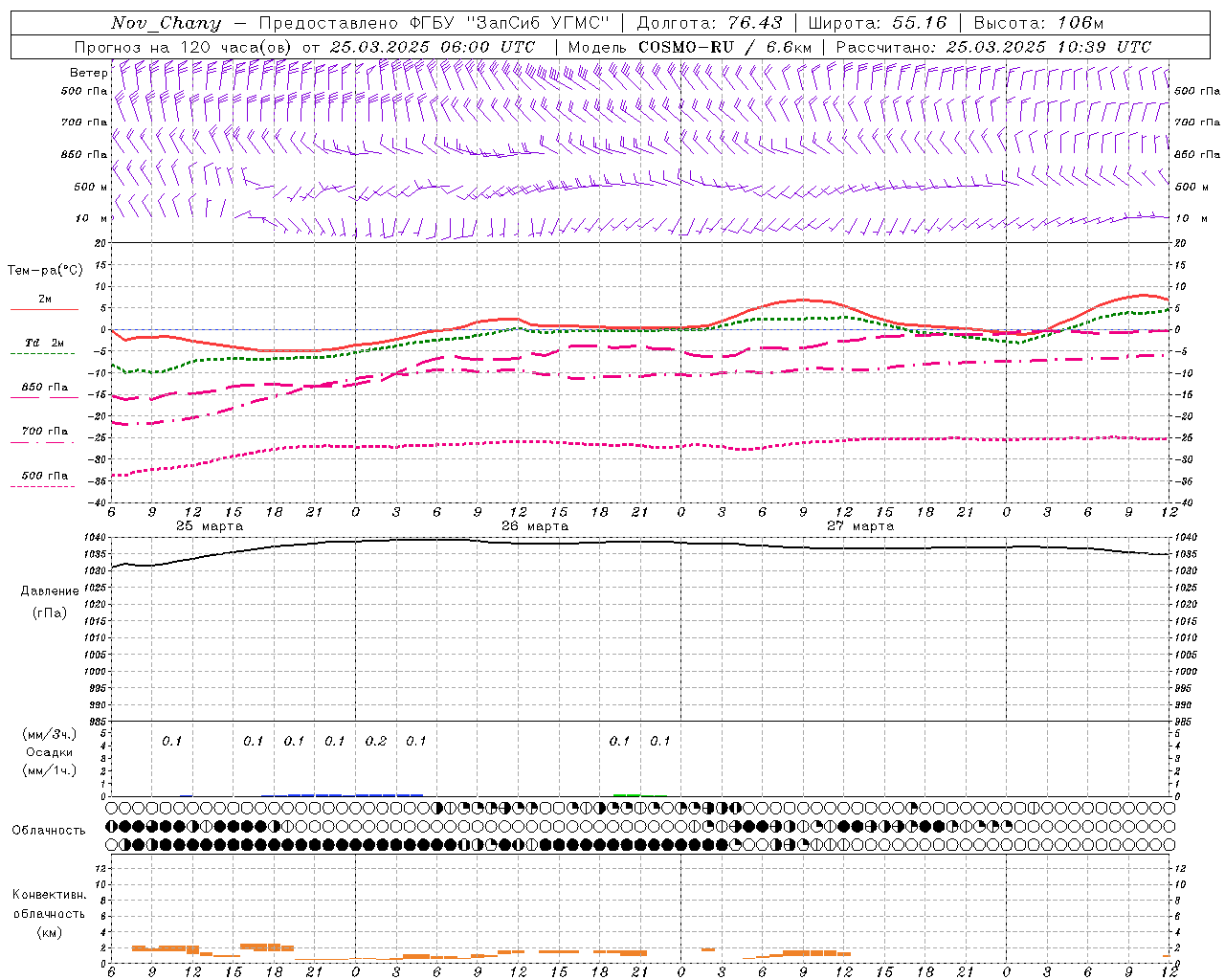The image size is (1225, 980).
Task: Click the forecast start 25.03.2025 06:00 UTC
Action: coord(432,47)
